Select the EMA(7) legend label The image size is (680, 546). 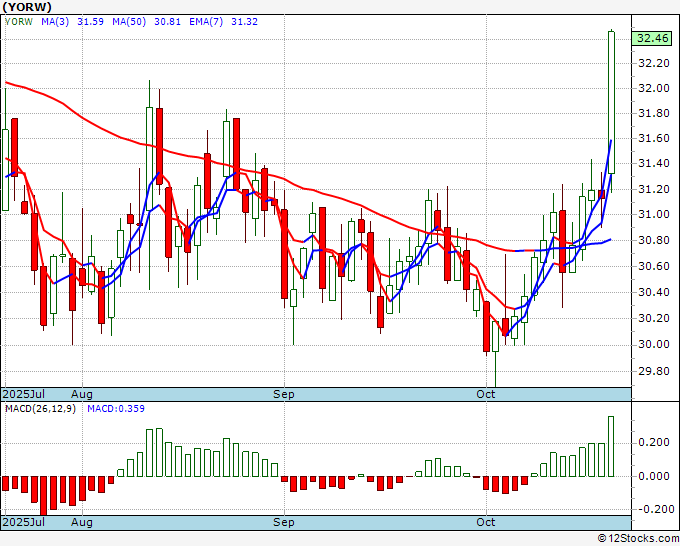point(206,22)
